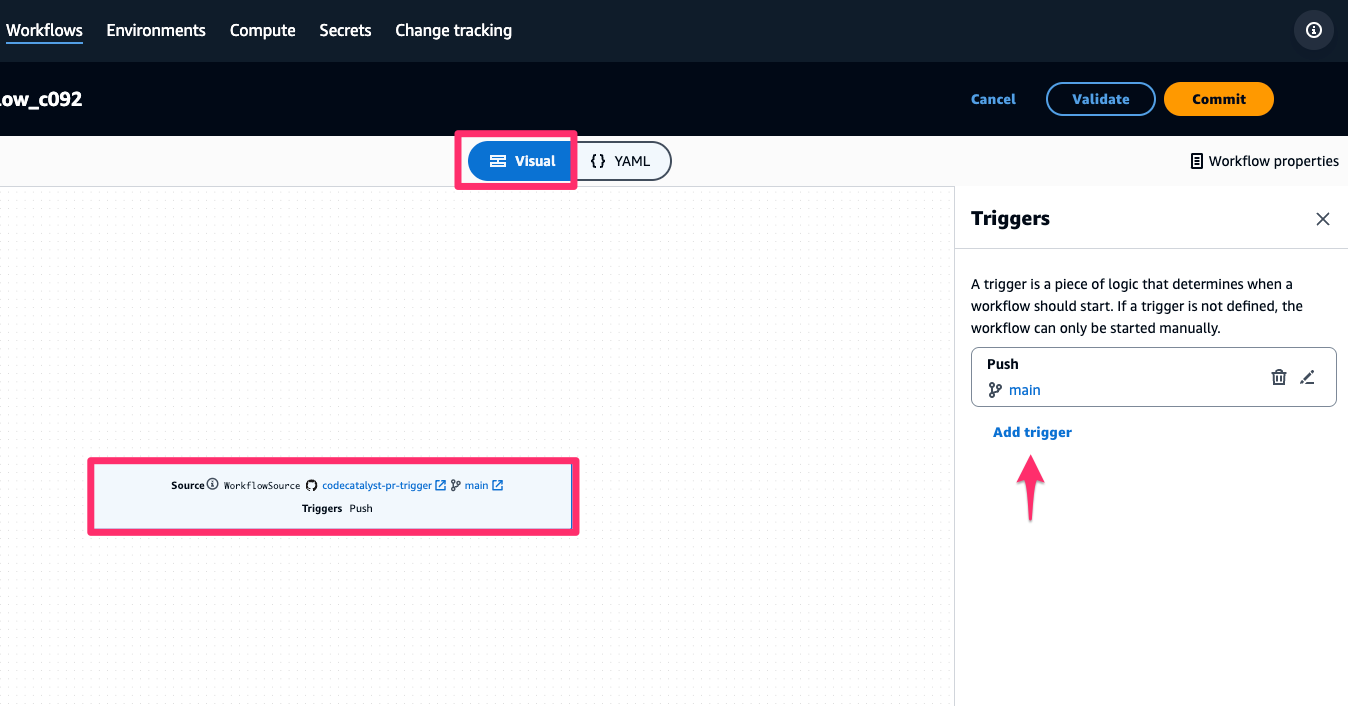Open the main branch link in Source node
The image size is (1348, 706).
click(x=477, y=486)
